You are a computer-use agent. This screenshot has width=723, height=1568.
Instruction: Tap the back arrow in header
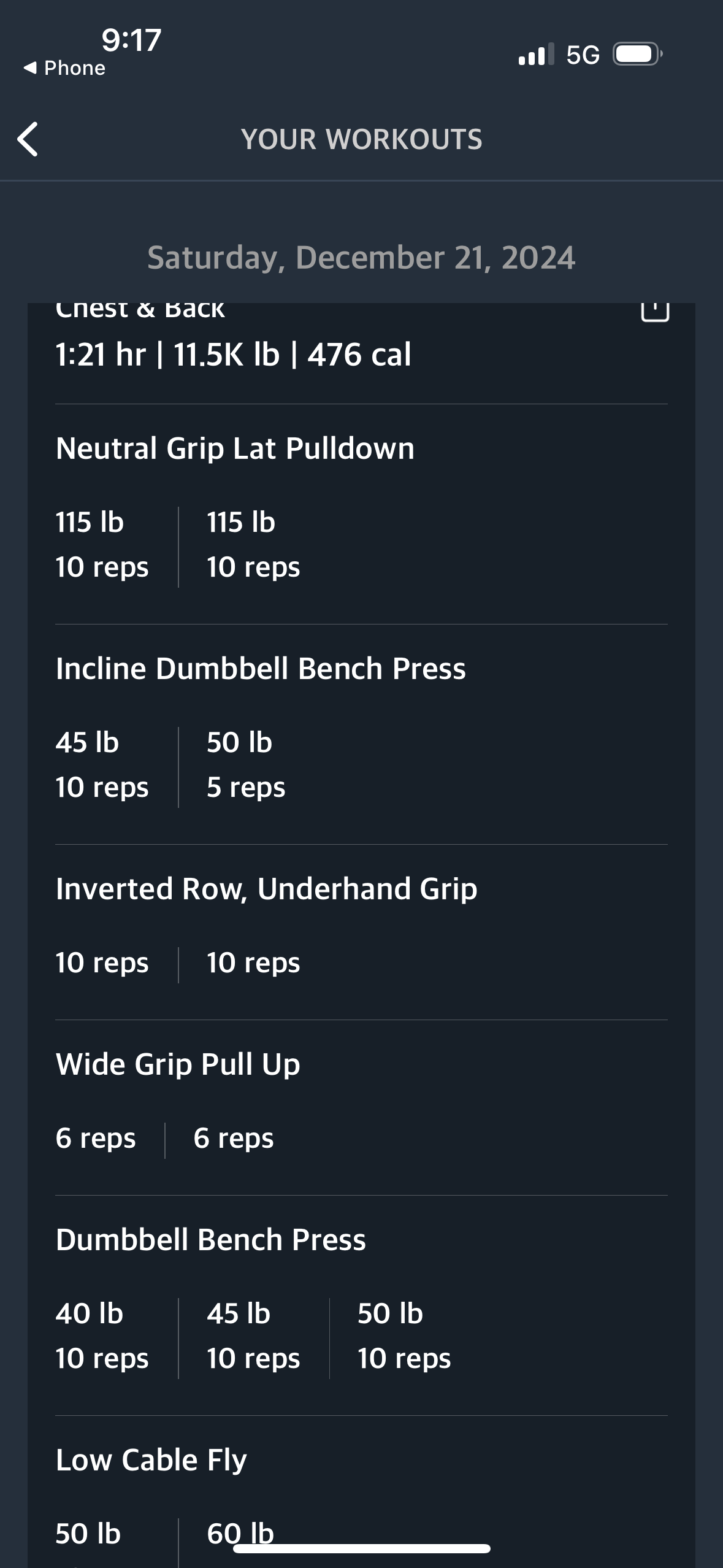pyautogui.click(x=28, y=139)
